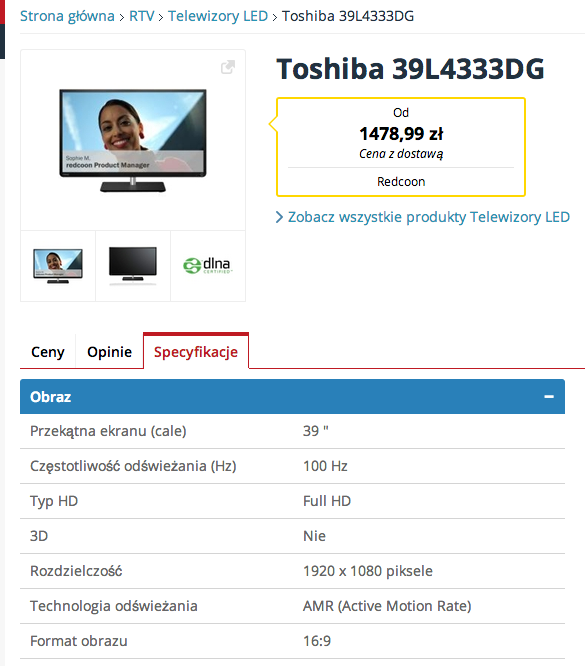Switch to the Opinie tab

pos(109,352)
